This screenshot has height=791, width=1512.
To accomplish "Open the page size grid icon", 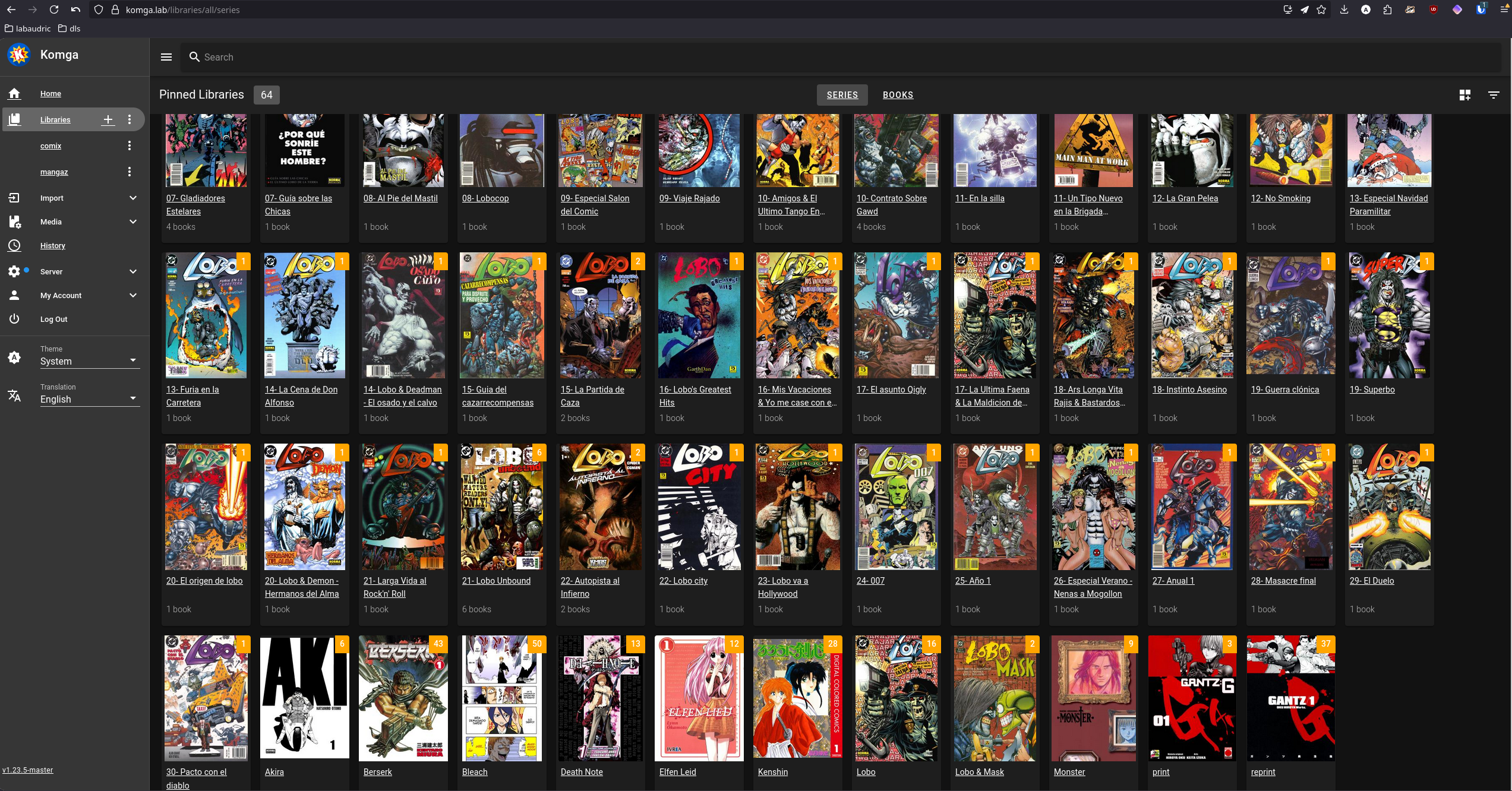I will point(1464,95).
